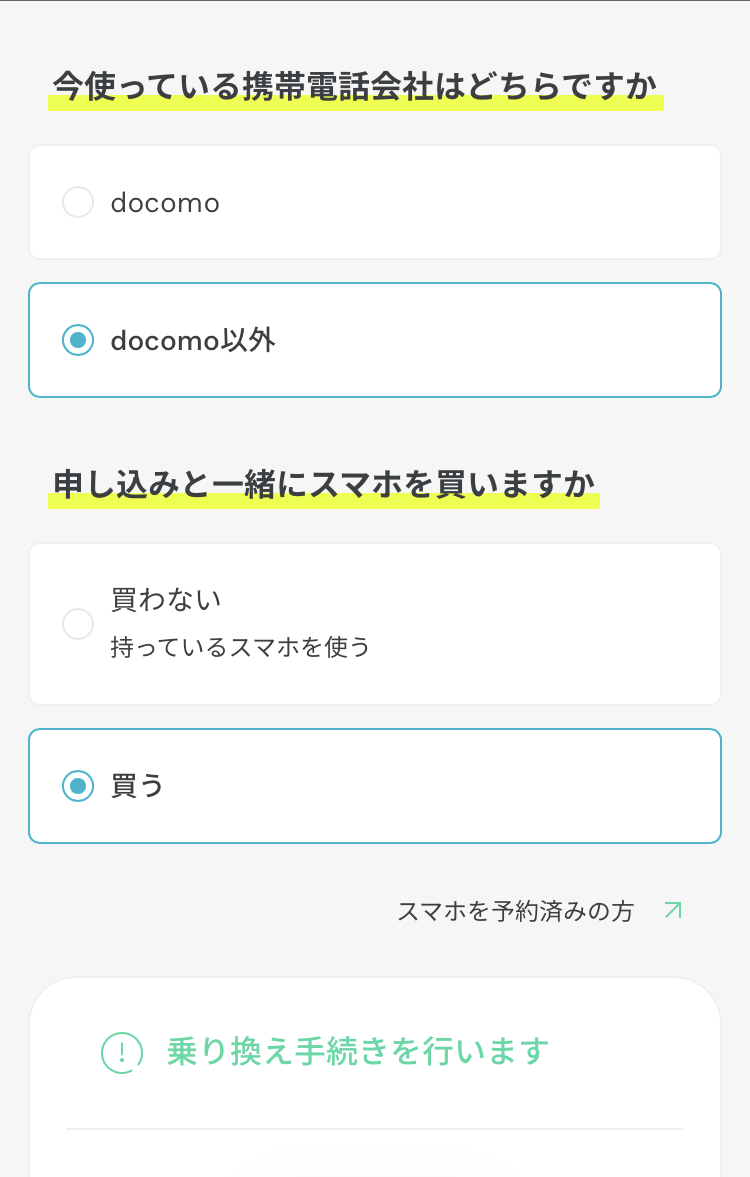750x1177 pixels.
Task: Choose the docomo以外 radio button
Action: pyautogui.click(x=78, y=341)
